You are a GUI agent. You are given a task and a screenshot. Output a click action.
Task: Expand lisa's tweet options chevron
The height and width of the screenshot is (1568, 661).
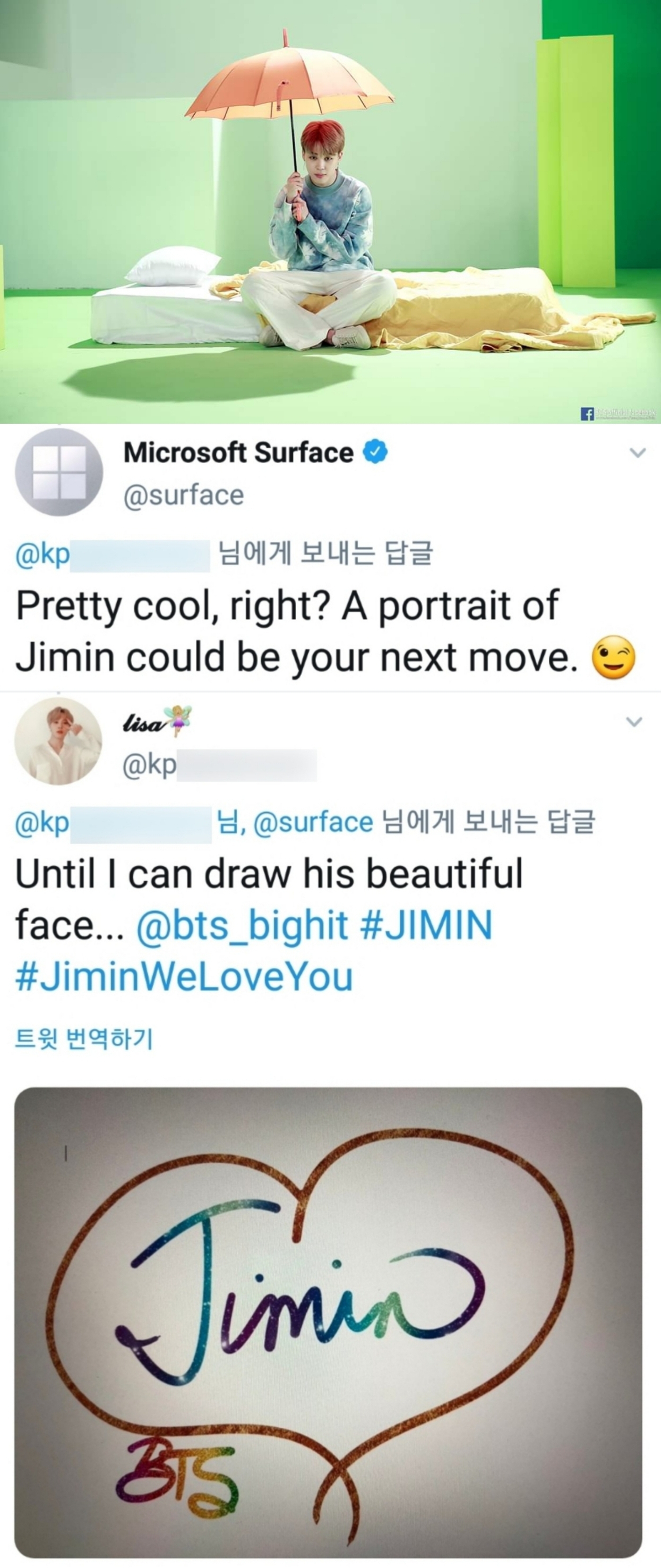coord(634,722)
